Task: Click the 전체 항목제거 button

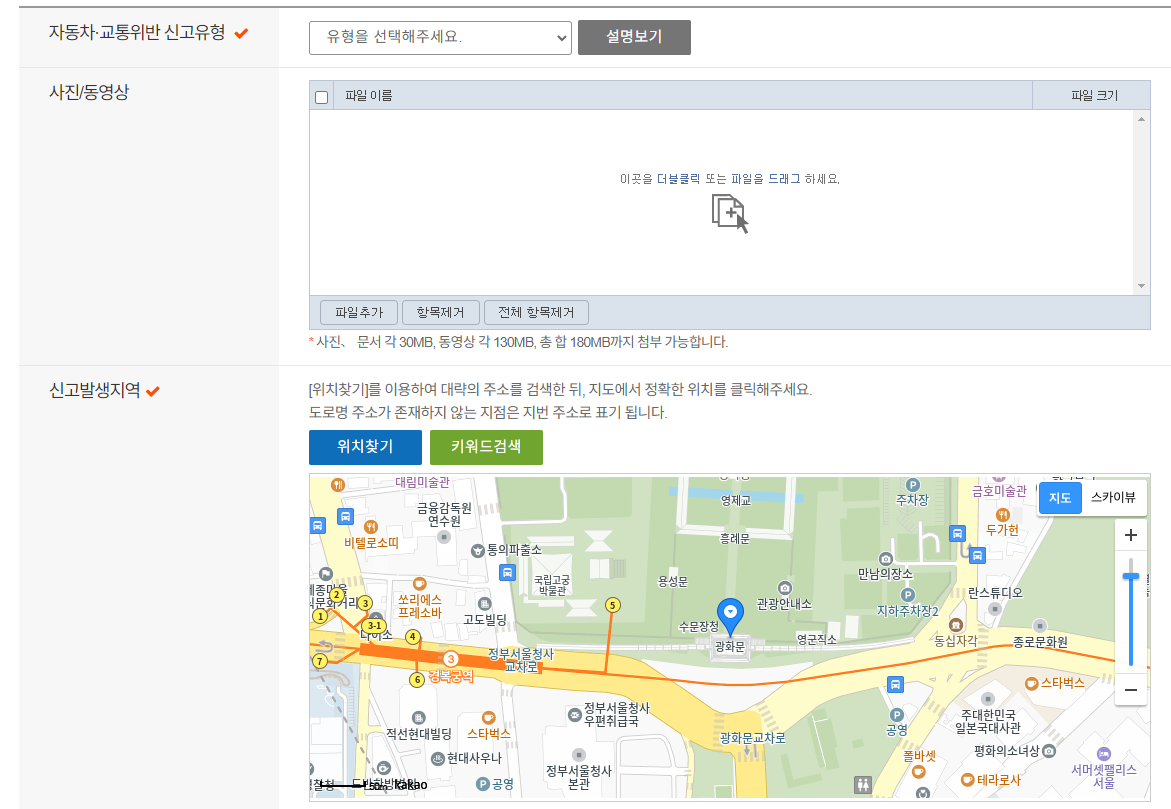Action: [536, 312]
